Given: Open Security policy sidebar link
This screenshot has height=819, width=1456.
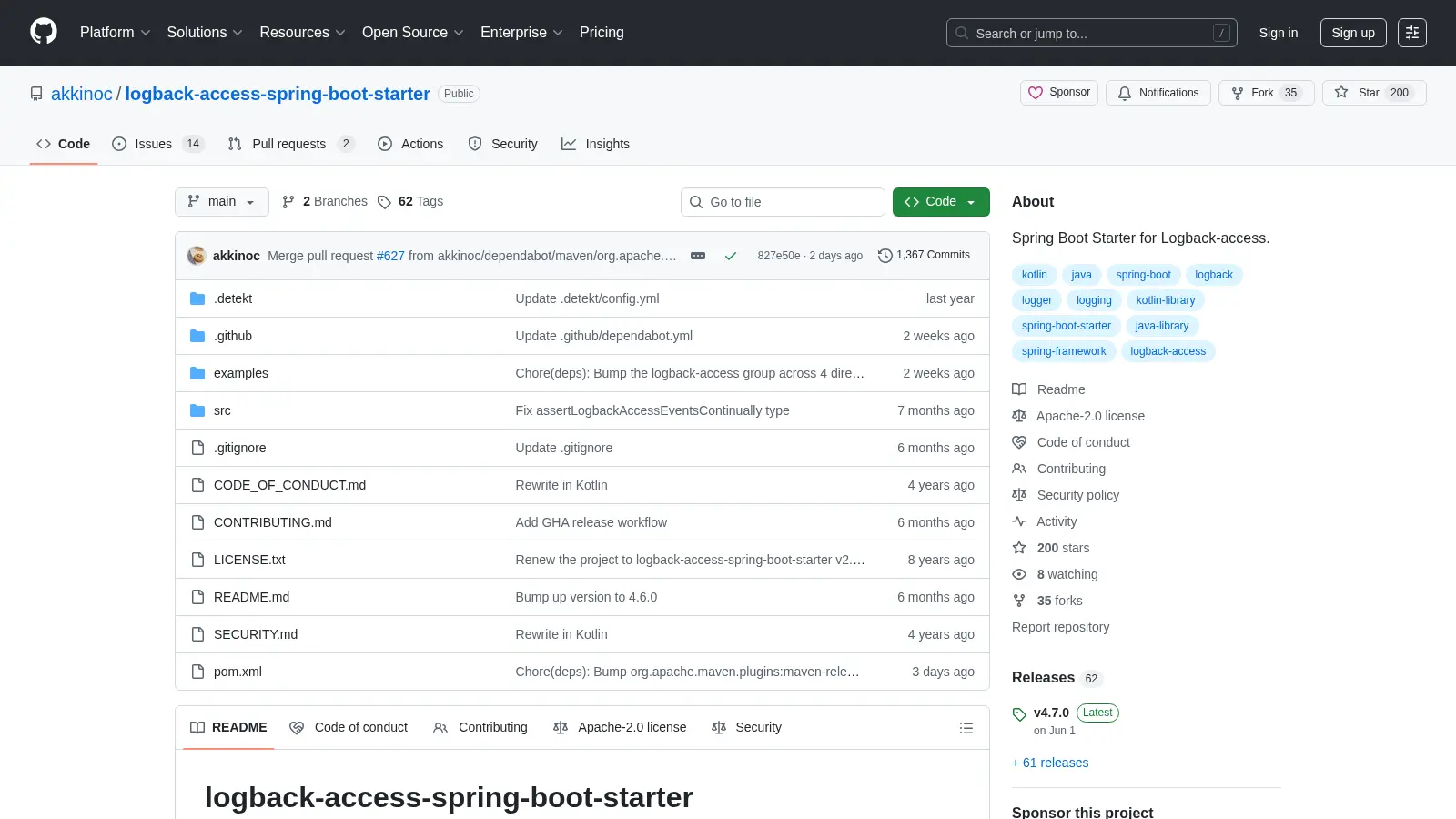Looking at the screenshot, I should tap(1066, 495).
